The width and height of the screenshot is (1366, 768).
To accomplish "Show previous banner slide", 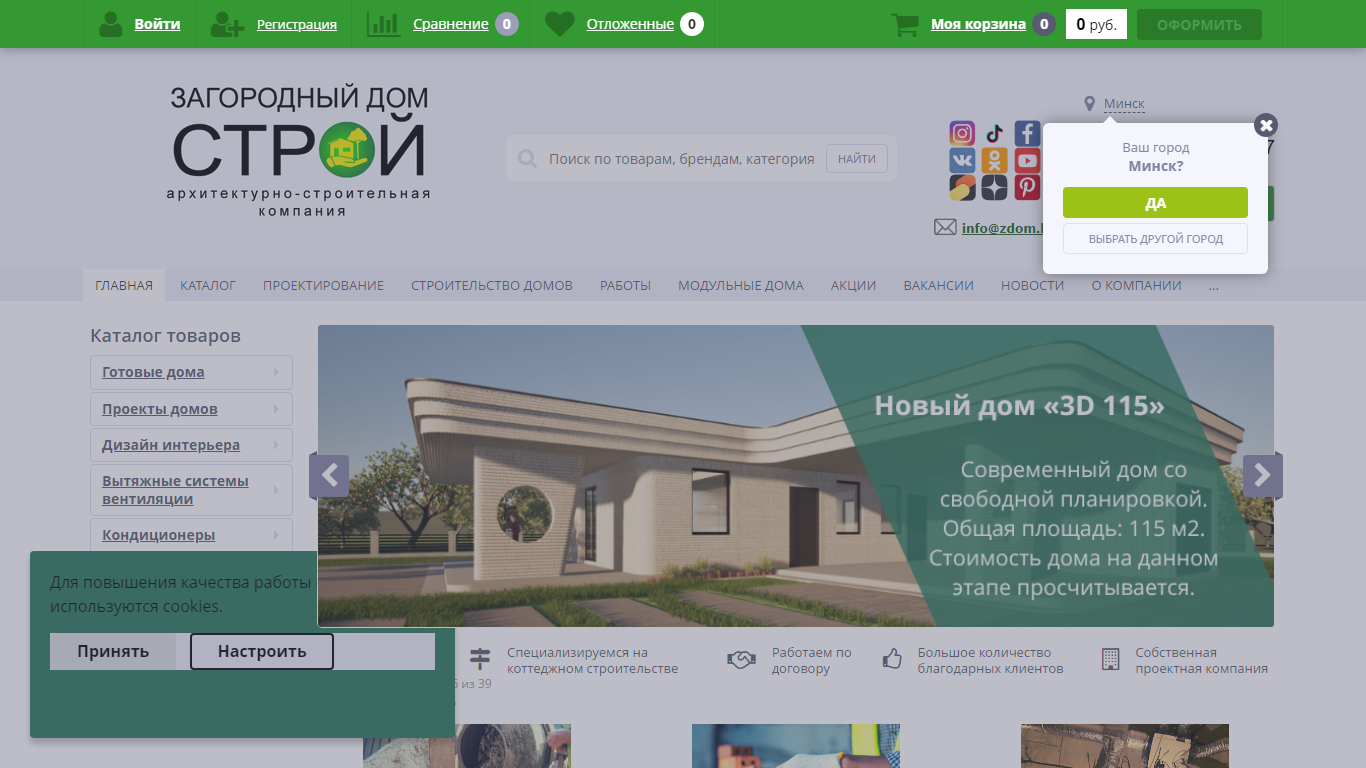I will point(329,476).
